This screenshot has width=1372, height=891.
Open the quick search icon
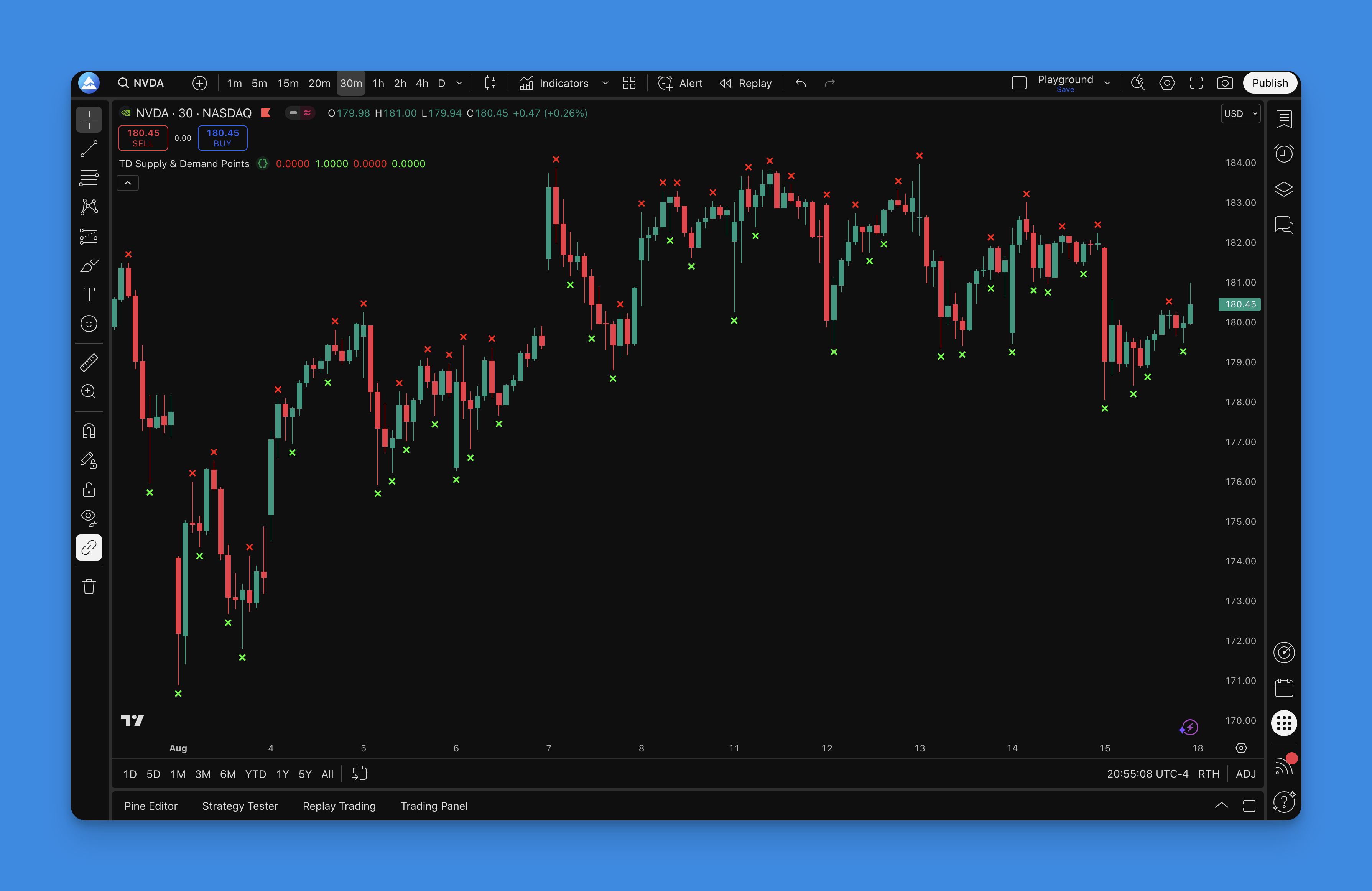1138,83
